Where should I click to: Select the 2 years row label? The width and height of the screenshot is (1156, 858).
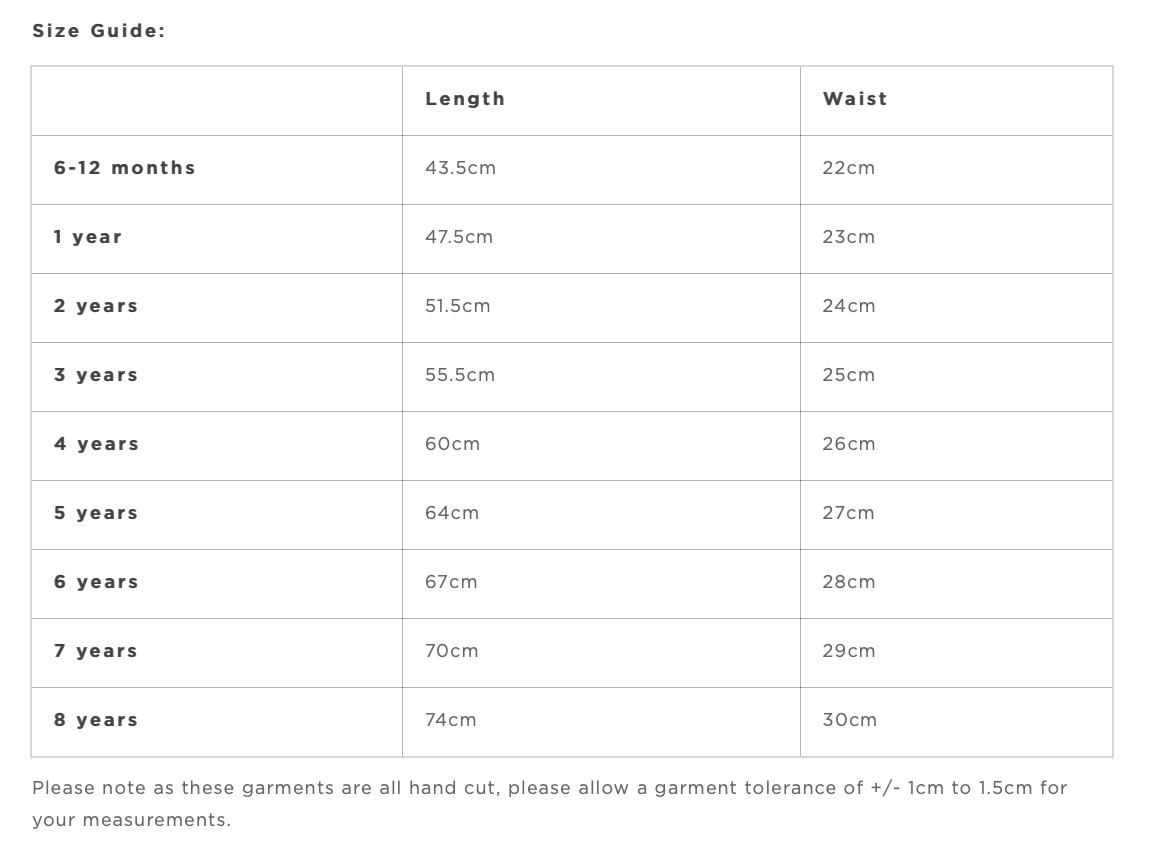coord(96,306)
